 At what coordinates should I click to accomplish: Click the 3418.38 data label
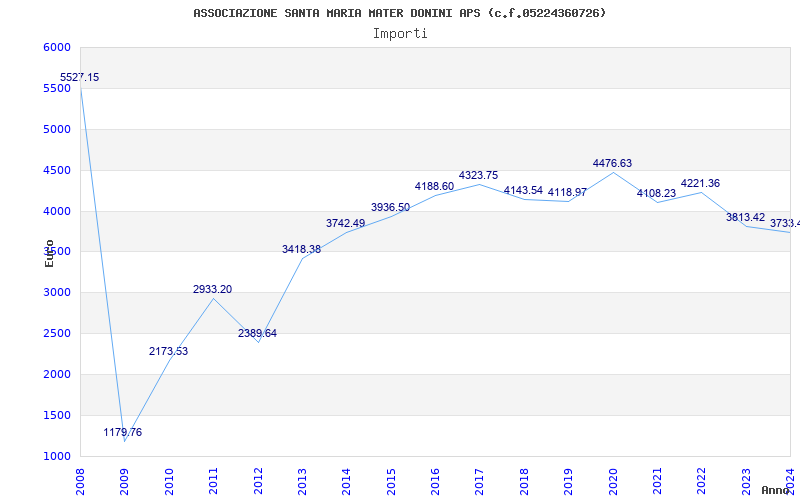[302, 249]
